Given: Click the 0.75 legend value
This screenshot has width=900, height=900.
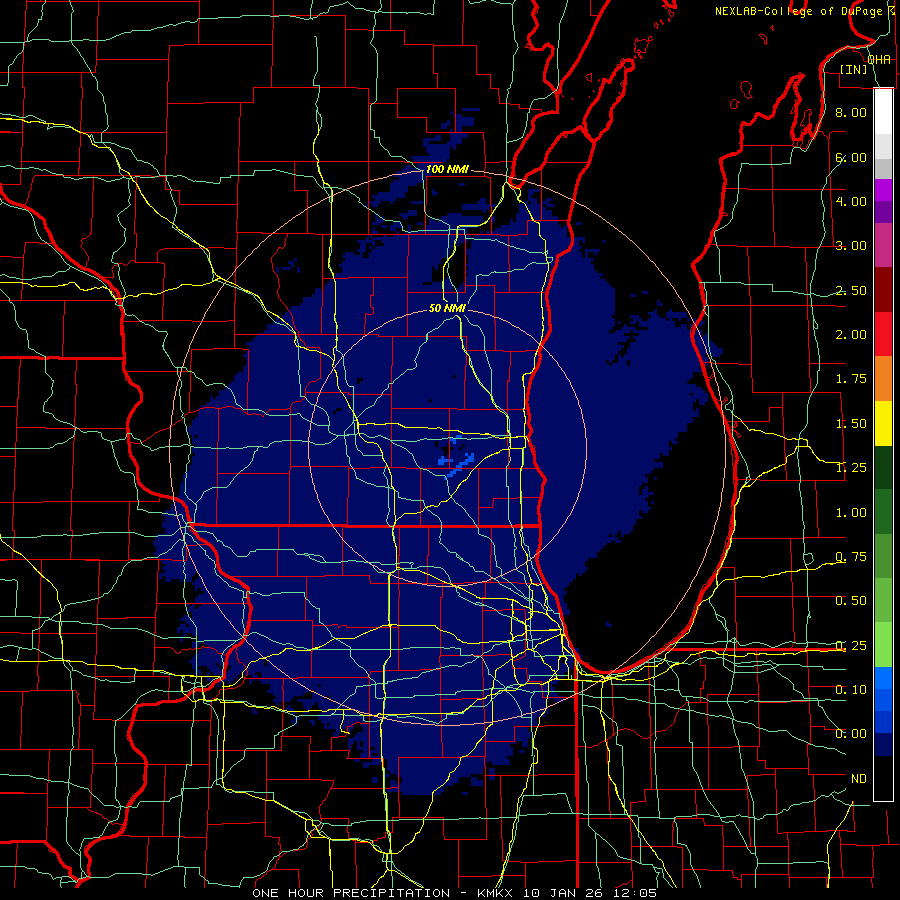Looking at the screenshot, I should point(851,557).
